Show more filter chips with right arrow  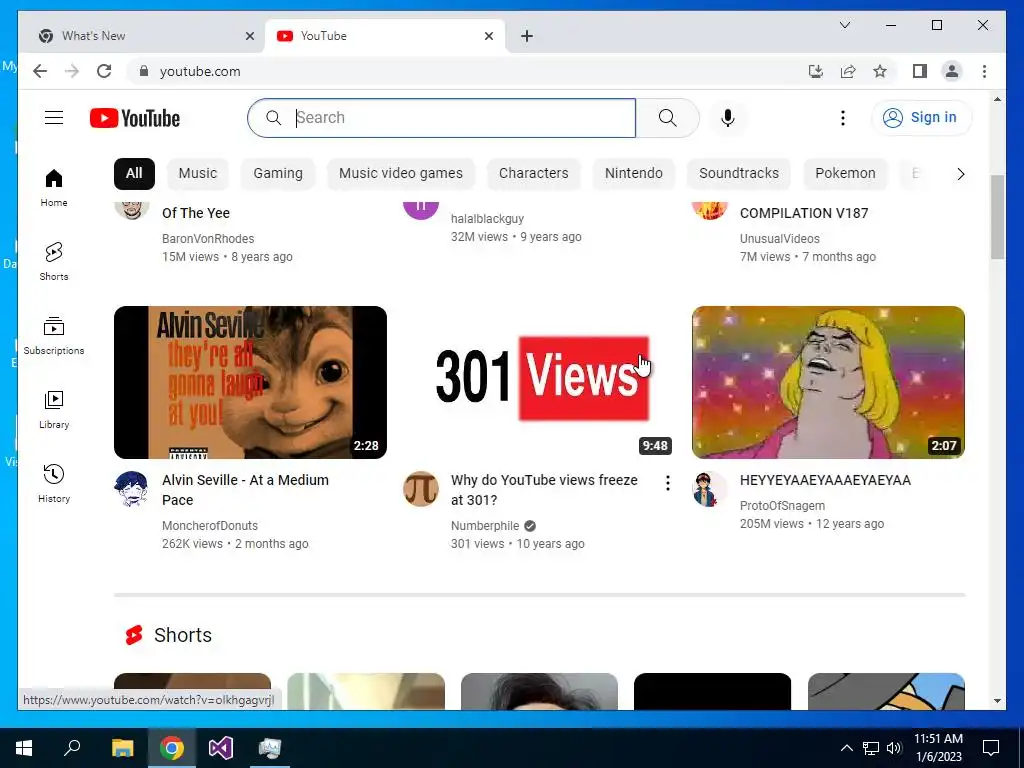pyautogui.click(x=960, y=174)
